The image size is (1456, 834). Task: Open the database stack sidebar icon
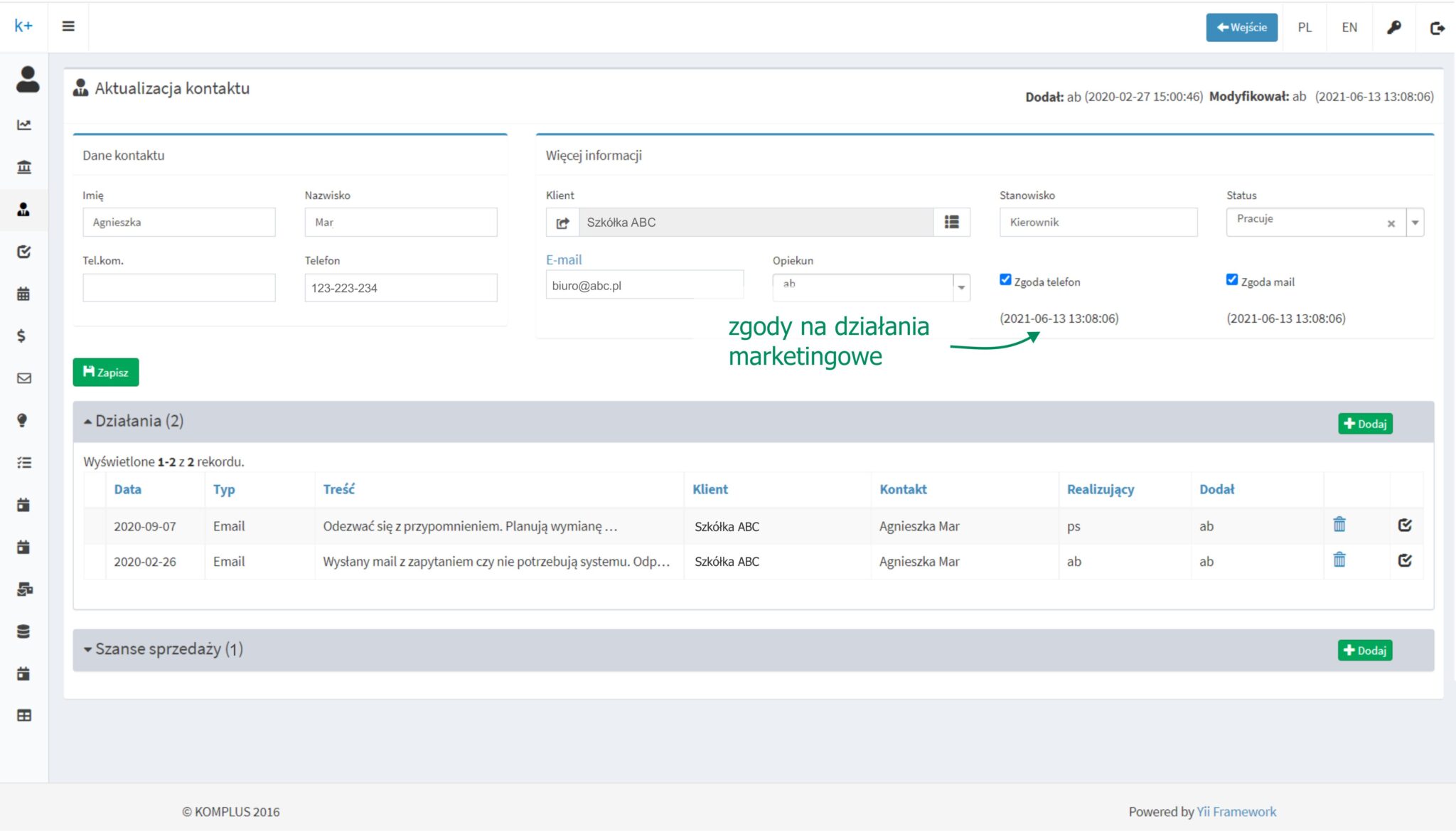tap(23, 631)
